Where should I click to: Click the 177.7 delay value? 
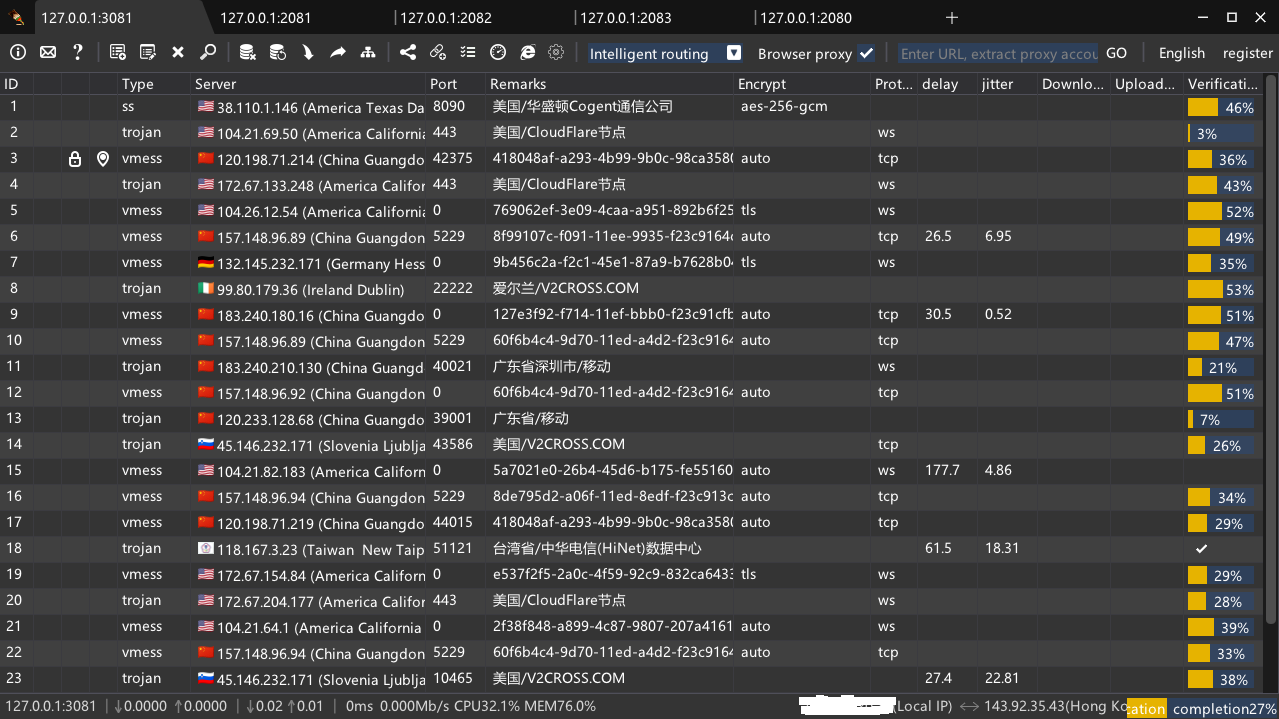pyautogui.click(x=942, y=470)
